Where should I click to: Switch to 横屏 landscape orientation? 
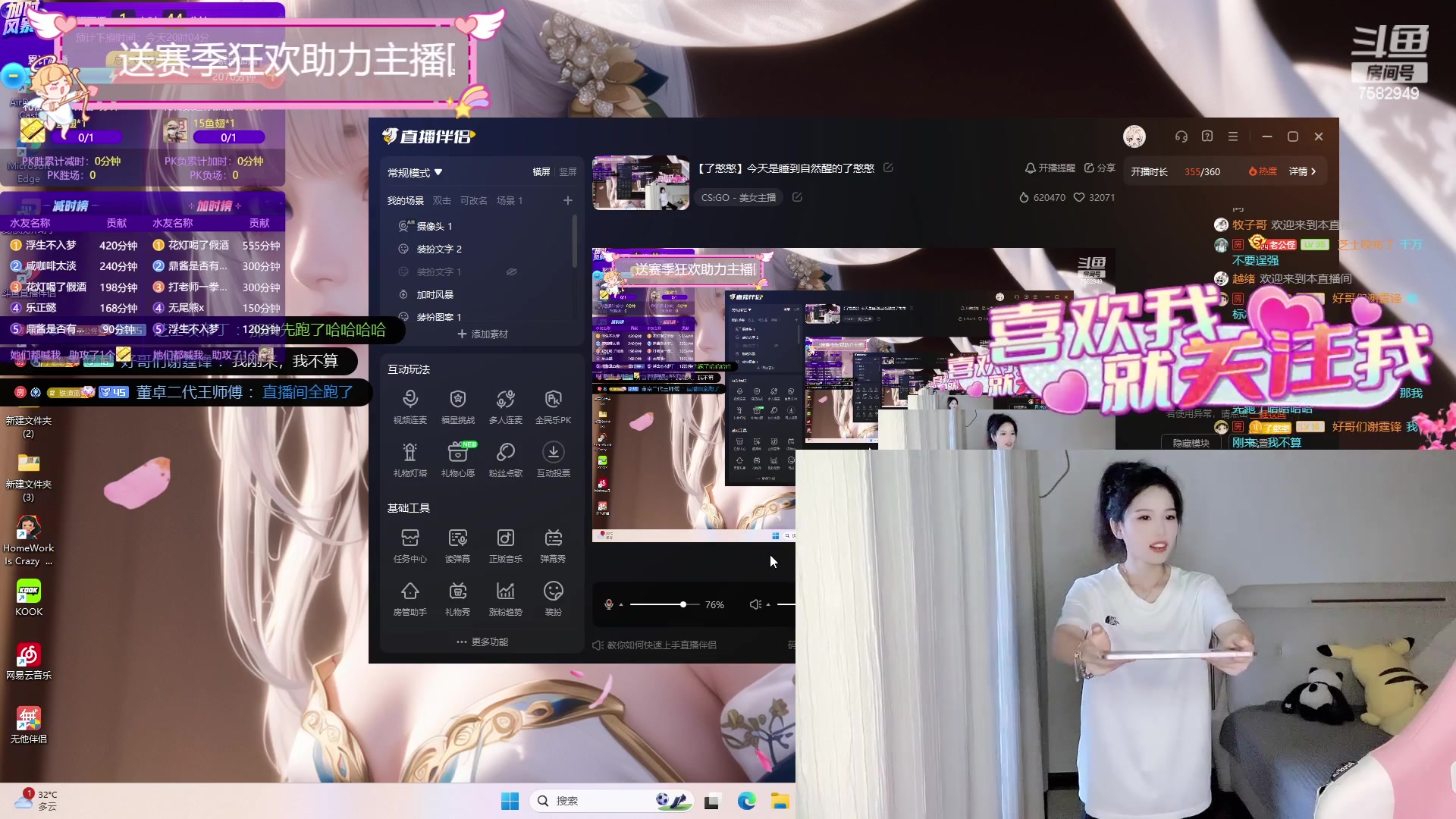click(x=541, y=172)
